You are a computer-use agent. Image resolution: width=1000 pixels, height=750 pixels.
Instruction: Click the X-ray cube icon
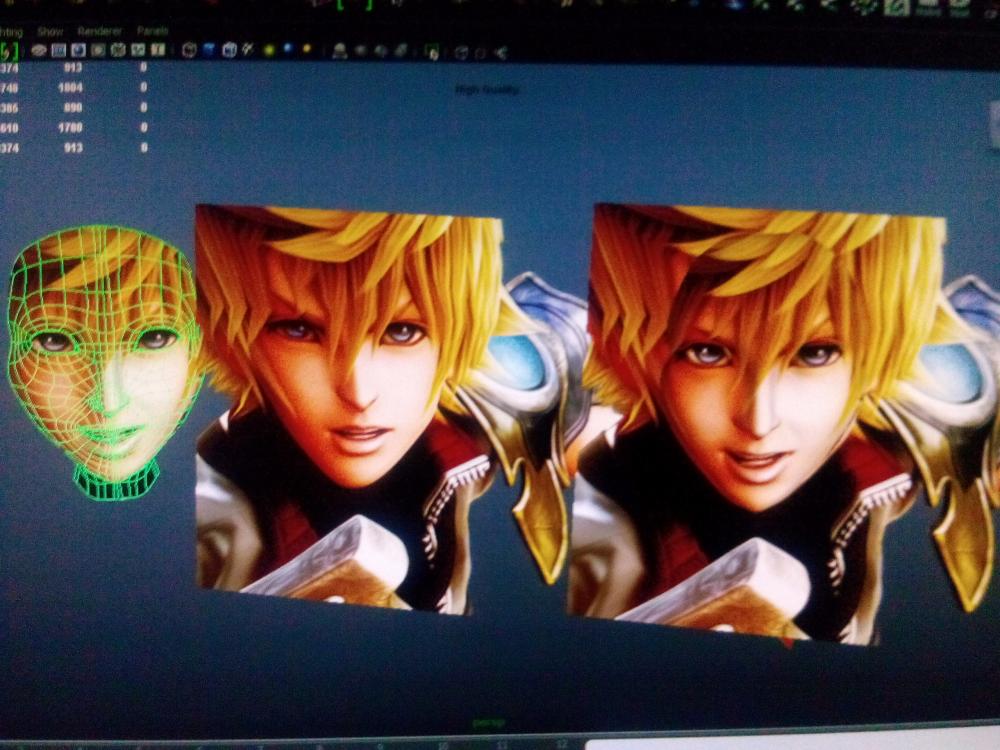[462, 52]
